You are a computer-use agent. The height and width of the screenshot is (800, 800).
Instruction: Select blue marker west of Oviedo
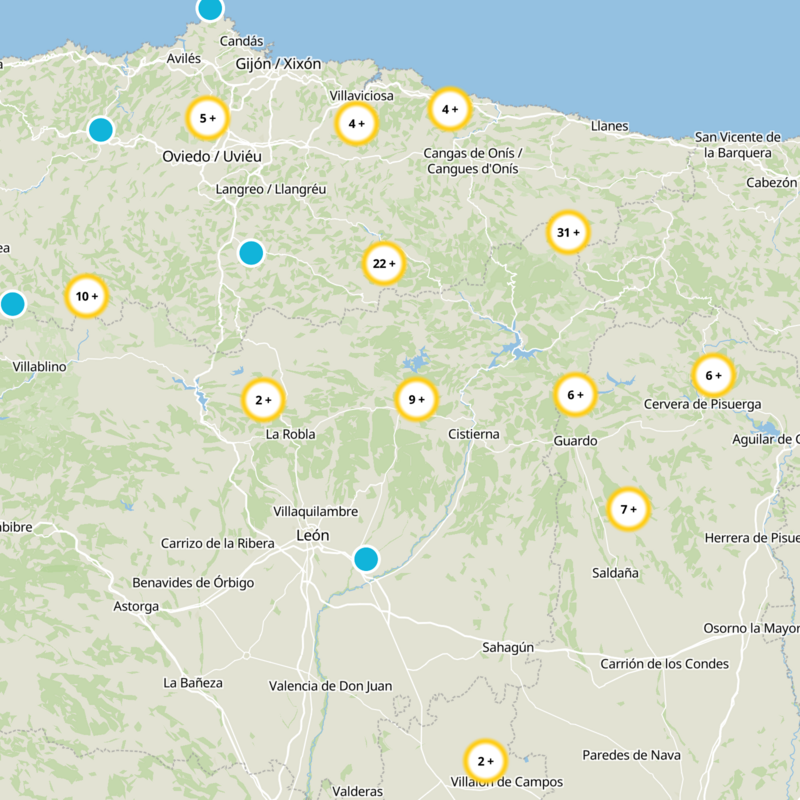101,129
